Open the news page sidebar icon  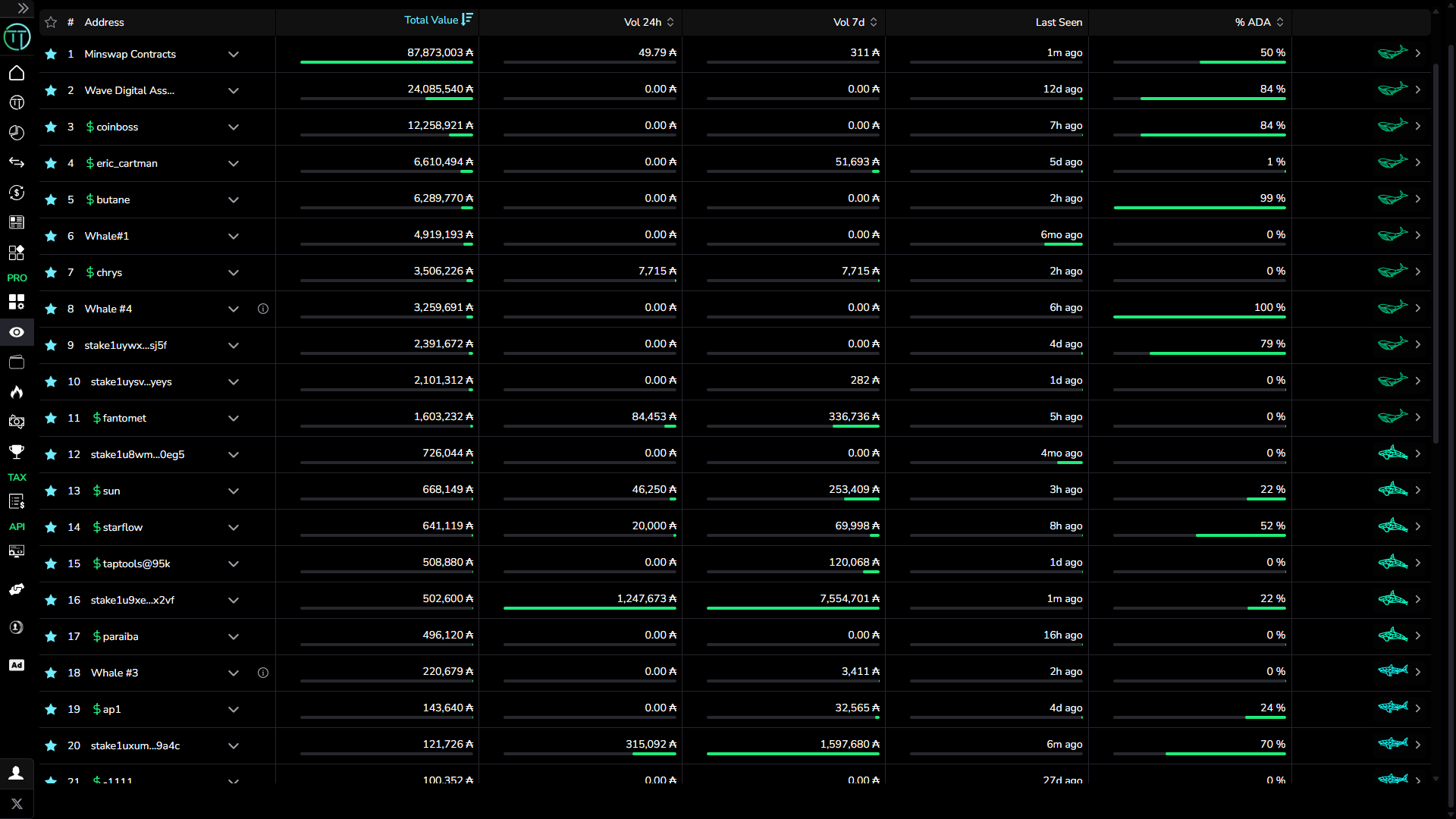point(17,222)
